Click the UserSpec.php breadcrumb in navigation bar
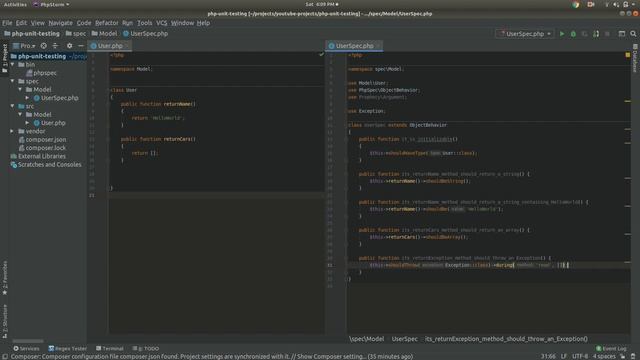The height and width of the screenshot is (360, 640). [145, 34]
